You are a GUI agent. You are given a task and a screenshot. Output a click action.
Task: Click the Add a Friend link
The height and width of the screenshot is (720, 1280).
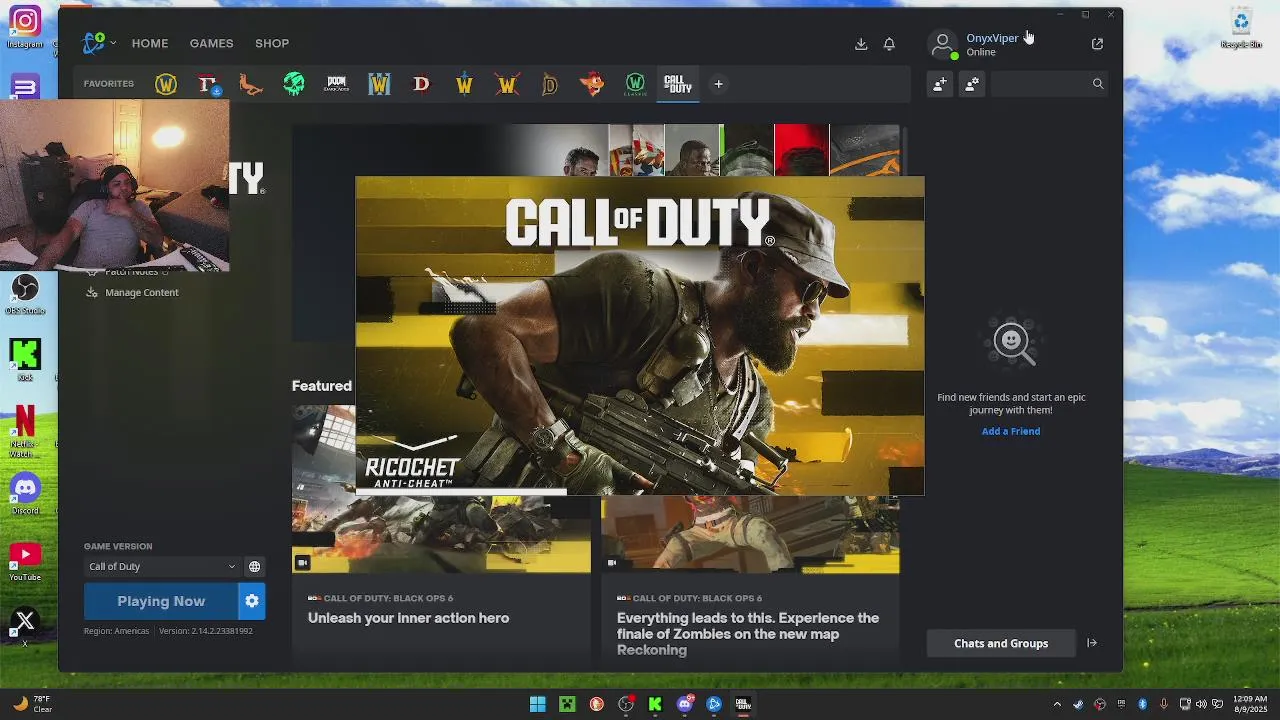(x=1011, y=431)
